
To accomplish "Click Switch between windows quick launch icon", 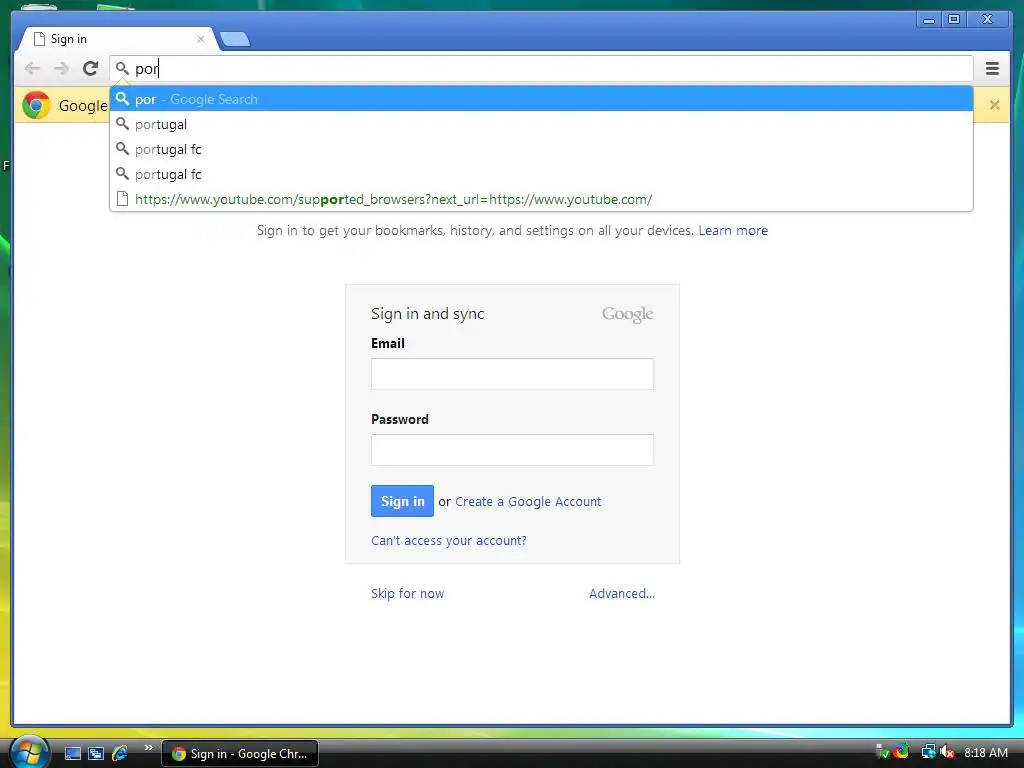I will pos(96,754).
